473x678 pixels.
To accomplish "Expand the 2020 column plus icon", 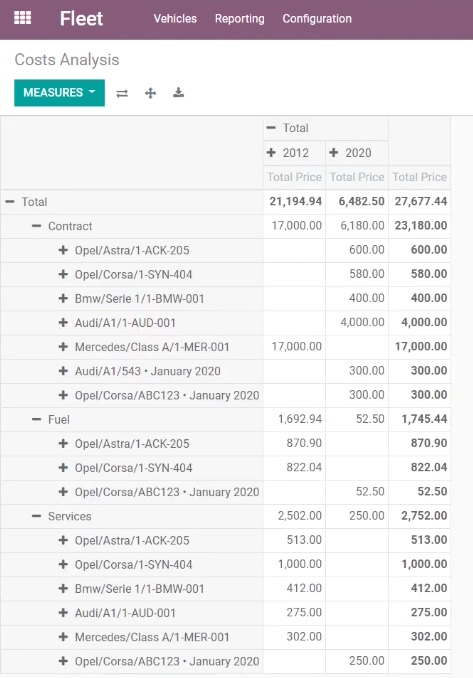I will [x=334, y=153].
